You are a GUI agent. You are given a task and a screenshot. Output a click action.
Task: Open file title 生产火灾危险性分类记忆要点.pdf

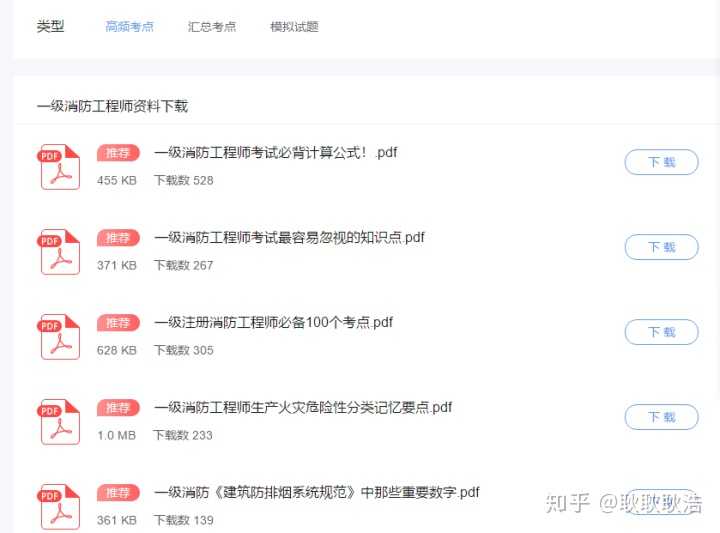coord(303,407)
